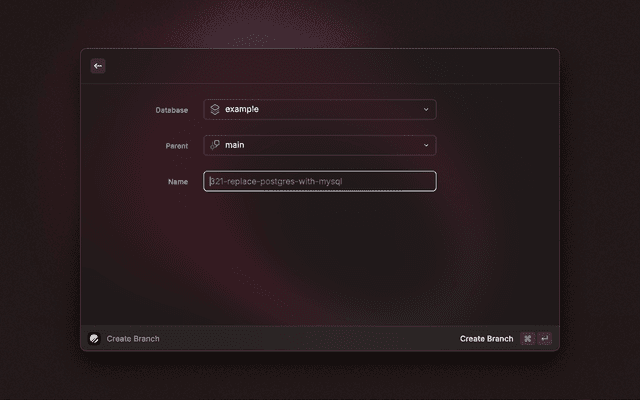Click the 'main' text in Parent field
Screen dimensions: 640x400
click(234, 145)
